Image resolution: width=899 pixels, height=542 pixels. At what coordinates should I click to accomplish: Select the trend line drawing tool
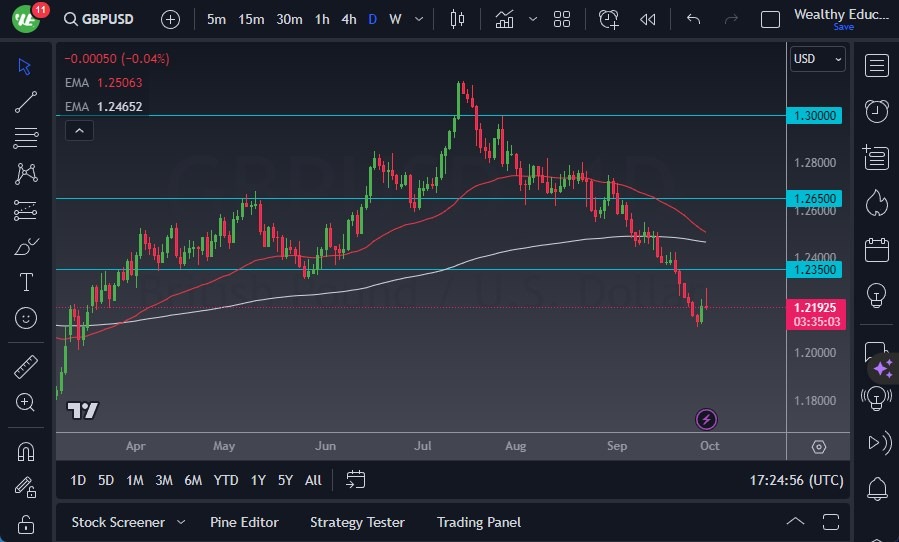pos(26,101)
